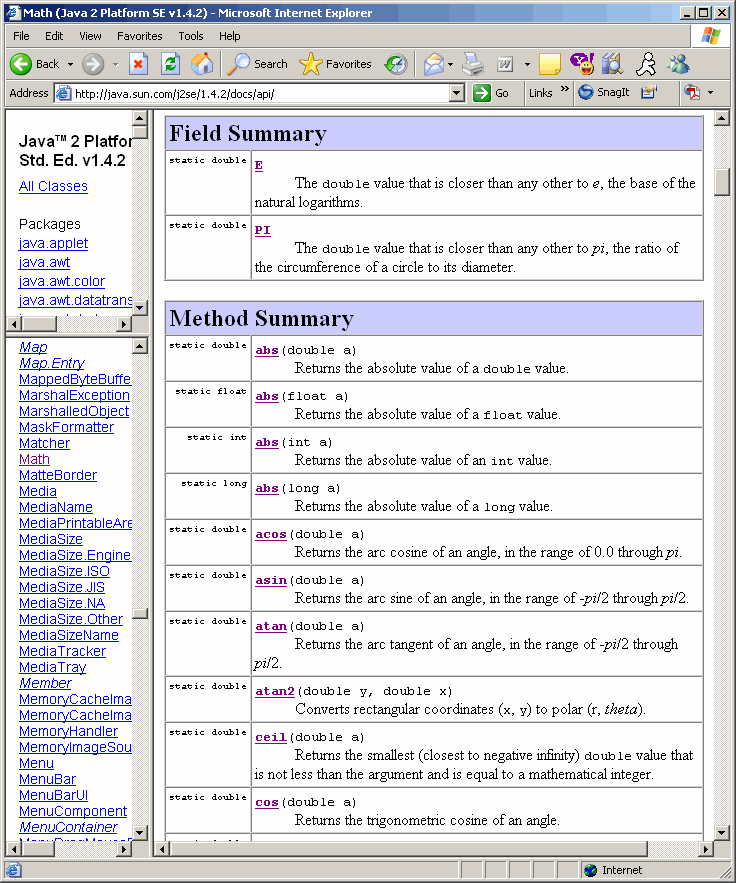736x883 pixels.
Task: Open the abs(float a) method link
Action: click(x=267, y=396)
